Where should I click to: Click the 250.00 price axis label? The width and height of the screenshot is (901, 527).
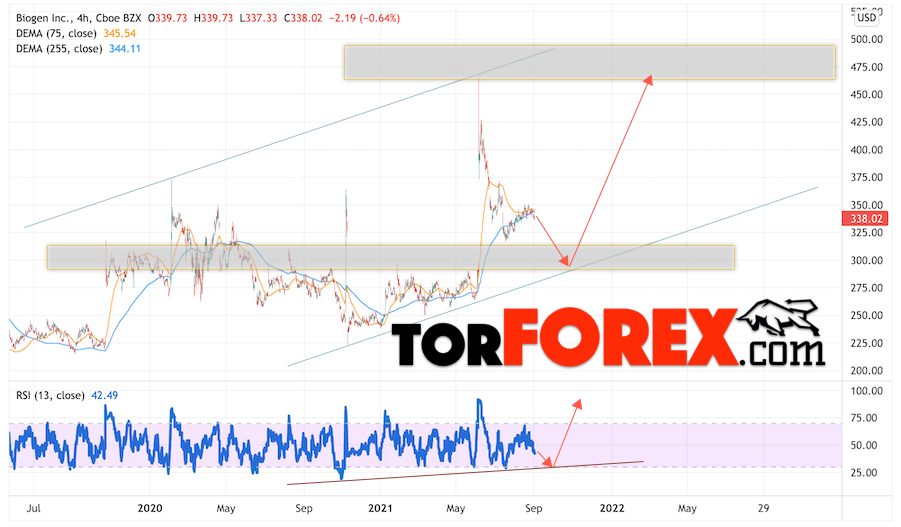(867, 315)
